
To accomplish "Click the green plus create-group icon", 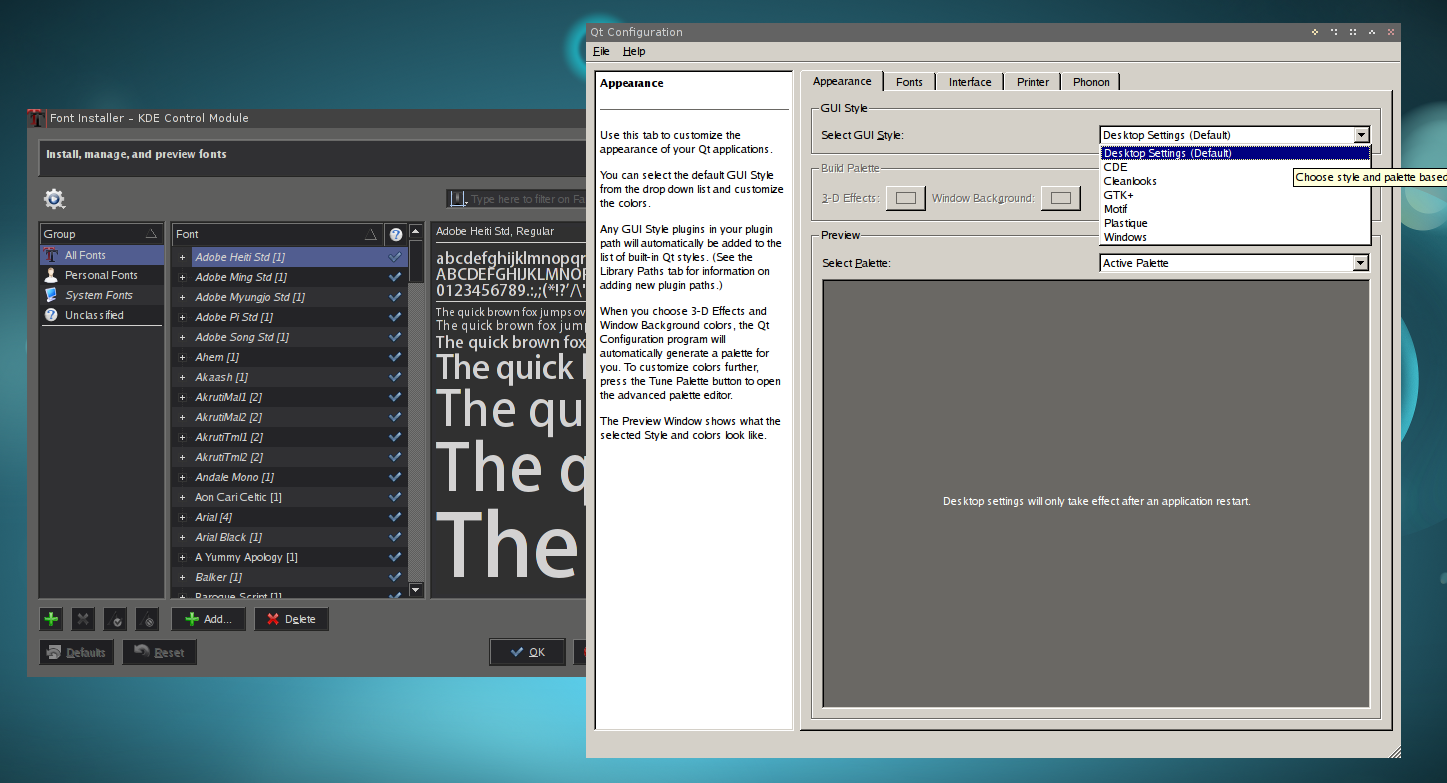I will tap(51, 619).
